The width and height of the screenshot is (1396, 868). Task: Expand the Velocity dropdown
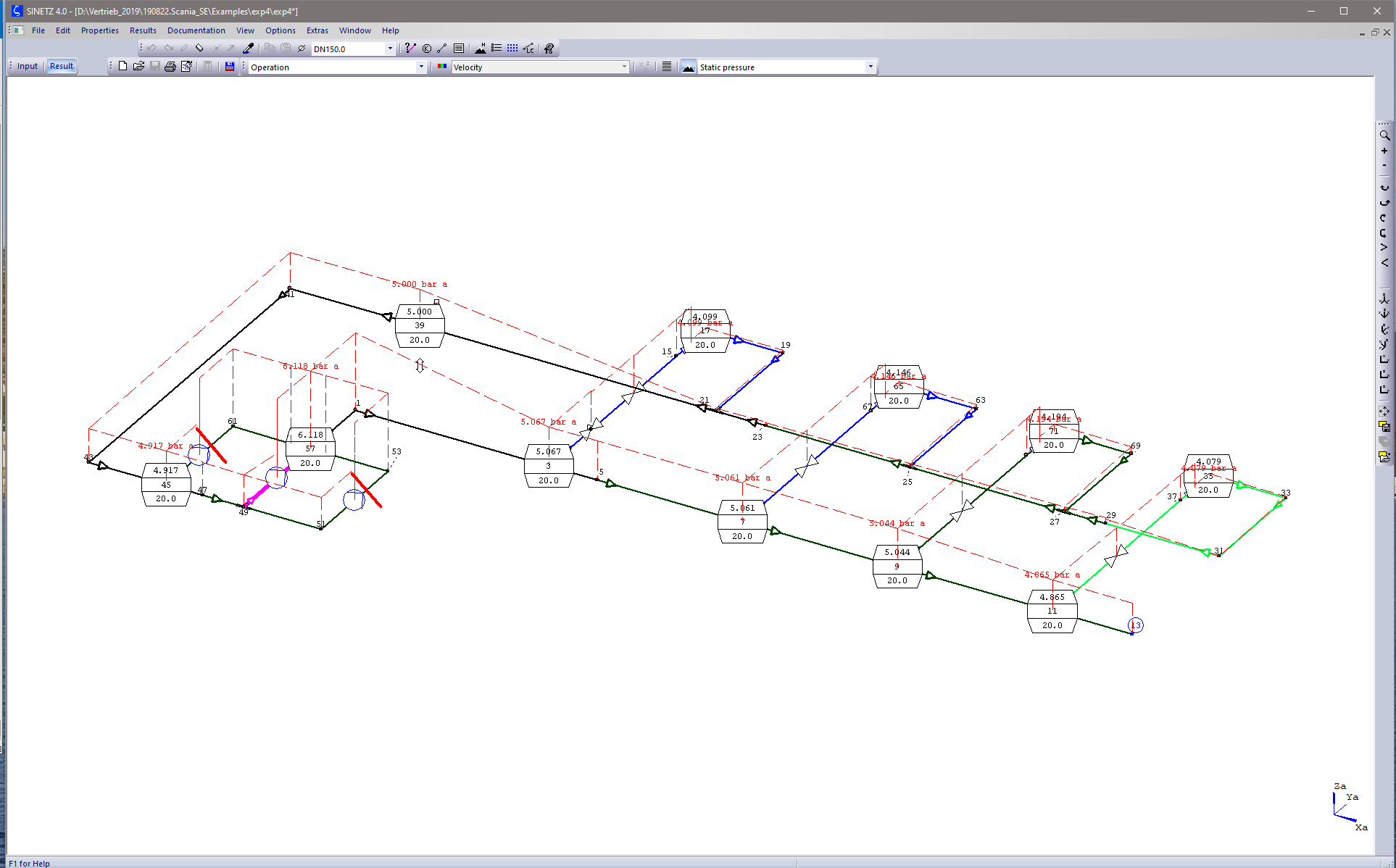click(624, 67)
